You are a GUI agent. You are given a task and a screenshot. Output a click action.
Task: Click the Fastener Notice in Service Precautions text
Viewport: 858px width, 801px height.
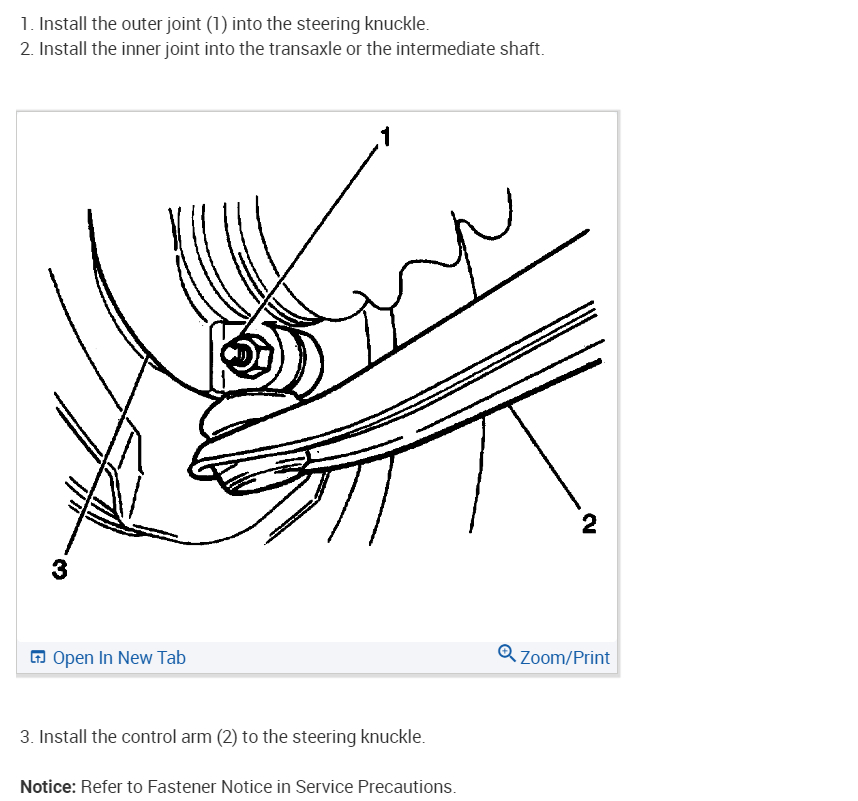(302, 787)
